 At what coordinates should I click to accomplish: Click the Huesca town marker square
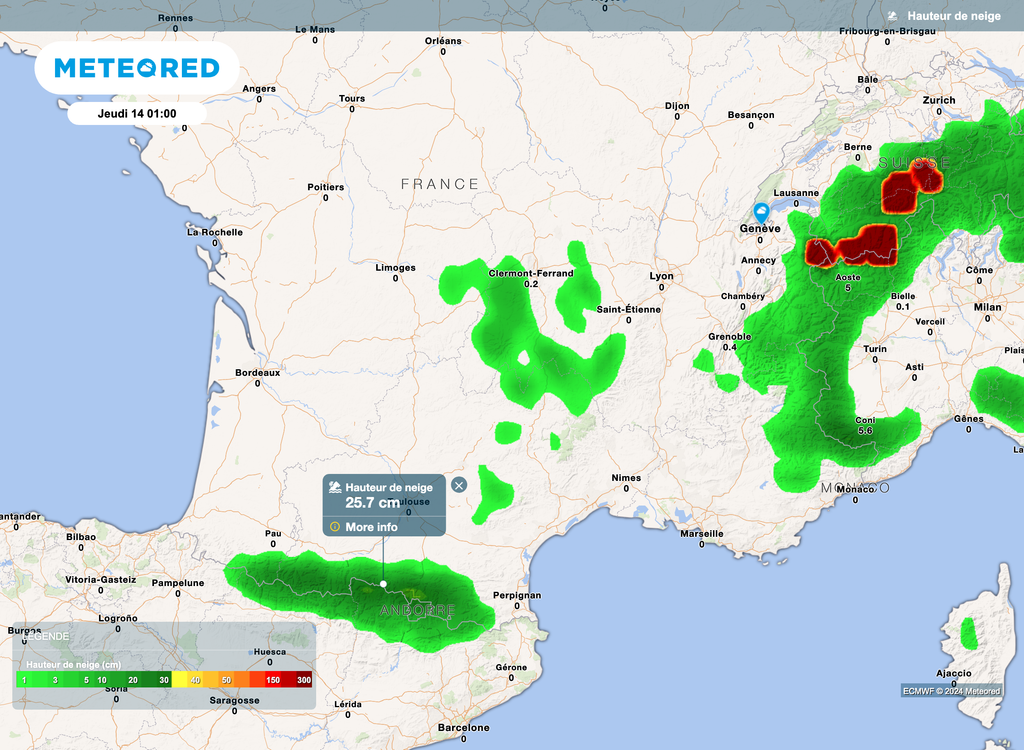click(x=250, y=652)
